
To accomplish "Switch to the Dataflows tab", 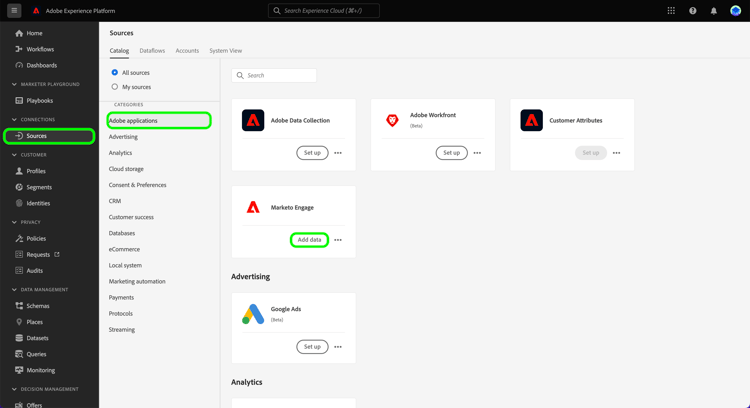I will click(152, 51).
